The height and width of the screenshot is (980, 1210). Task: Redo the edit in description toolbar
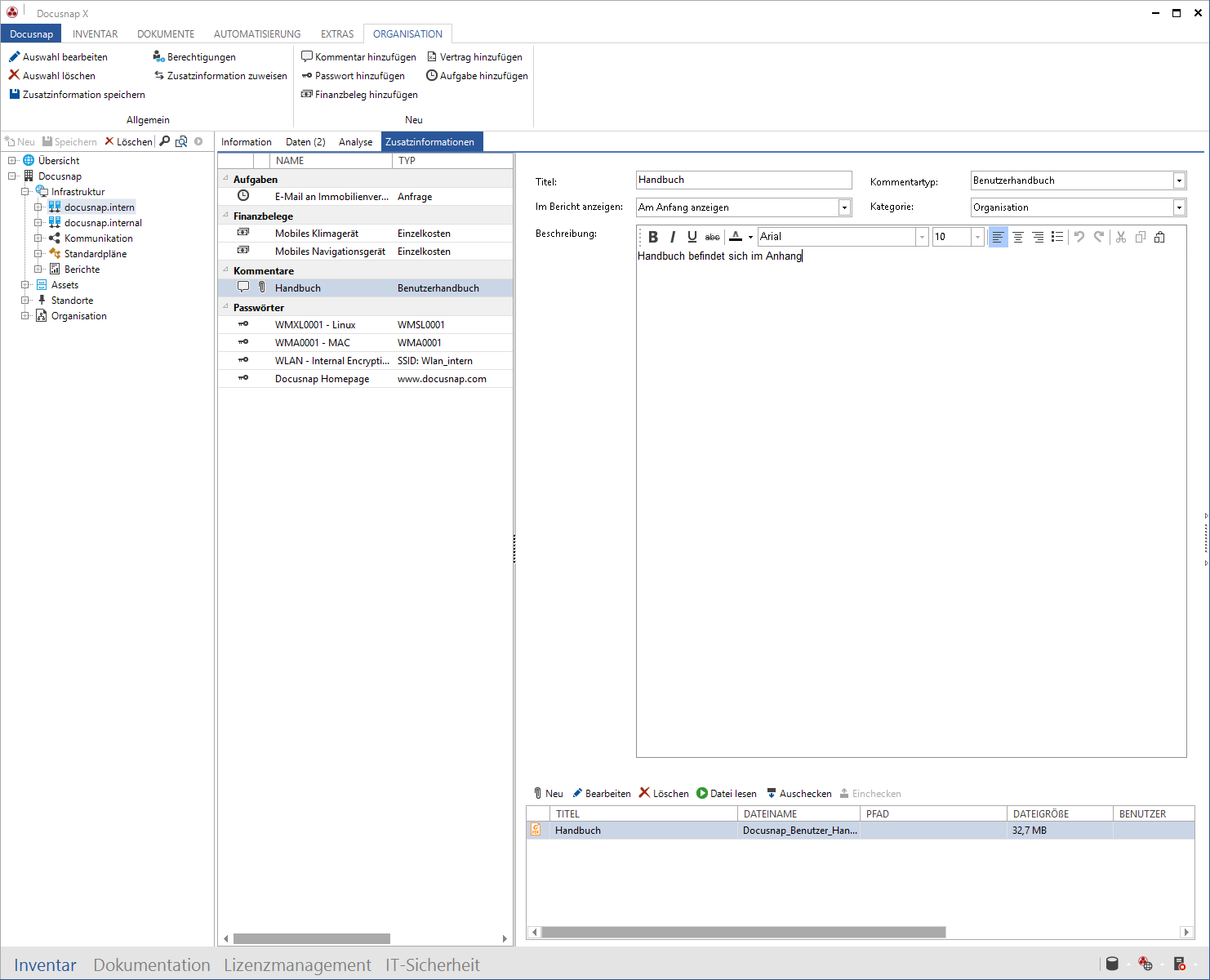1099,237
